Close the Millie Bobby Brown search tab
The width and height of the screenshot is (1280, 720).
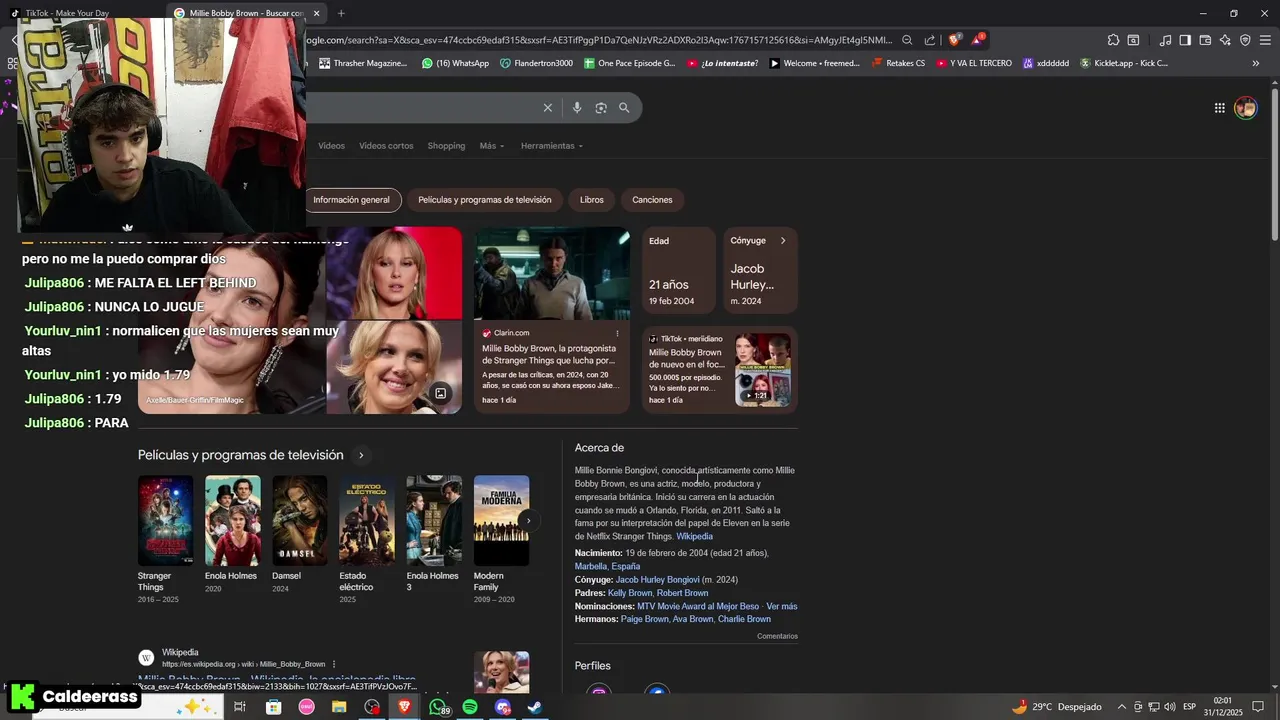[317, 13]
